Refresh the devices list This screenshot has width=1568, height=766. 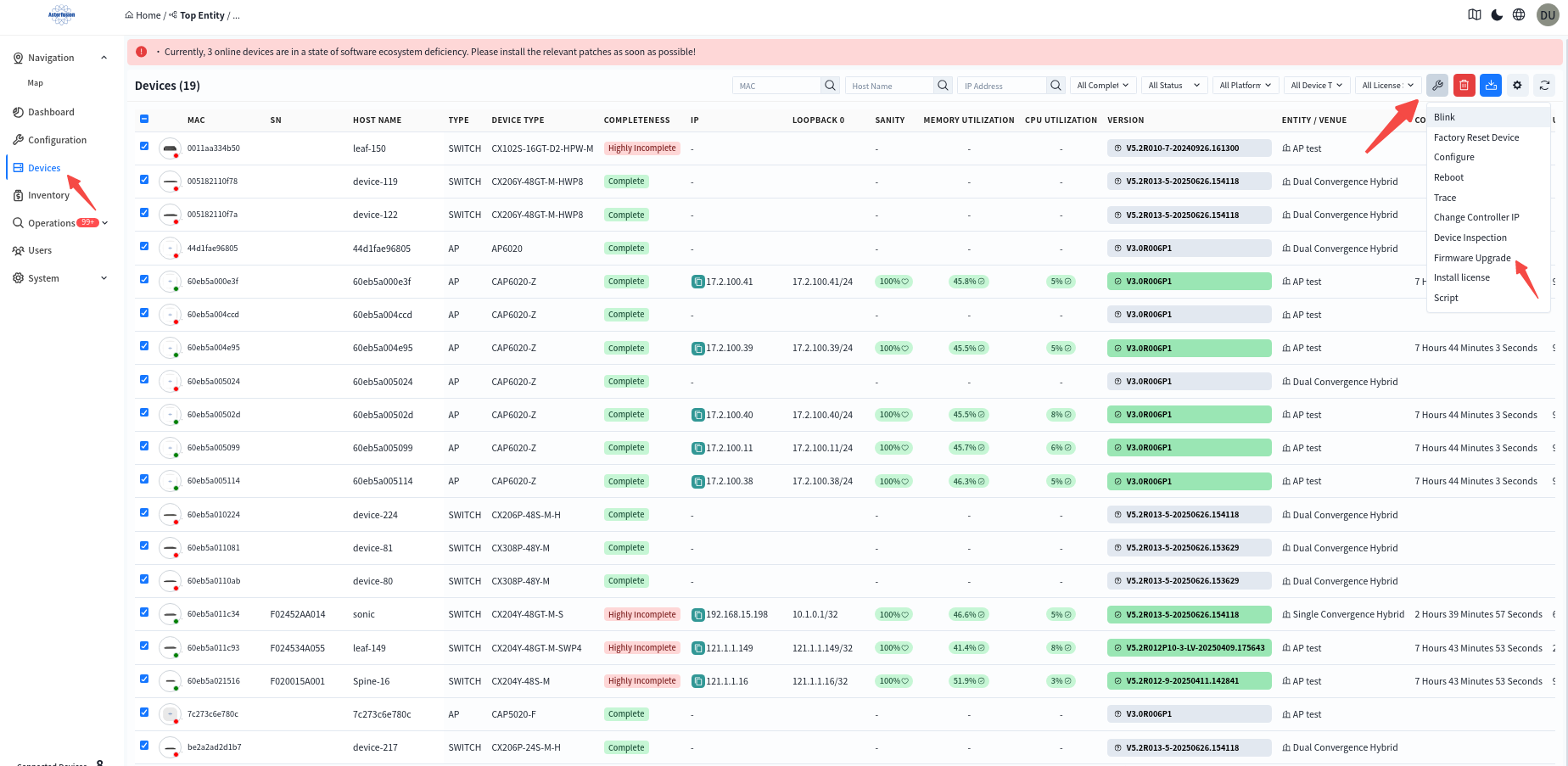point(1544,85)
